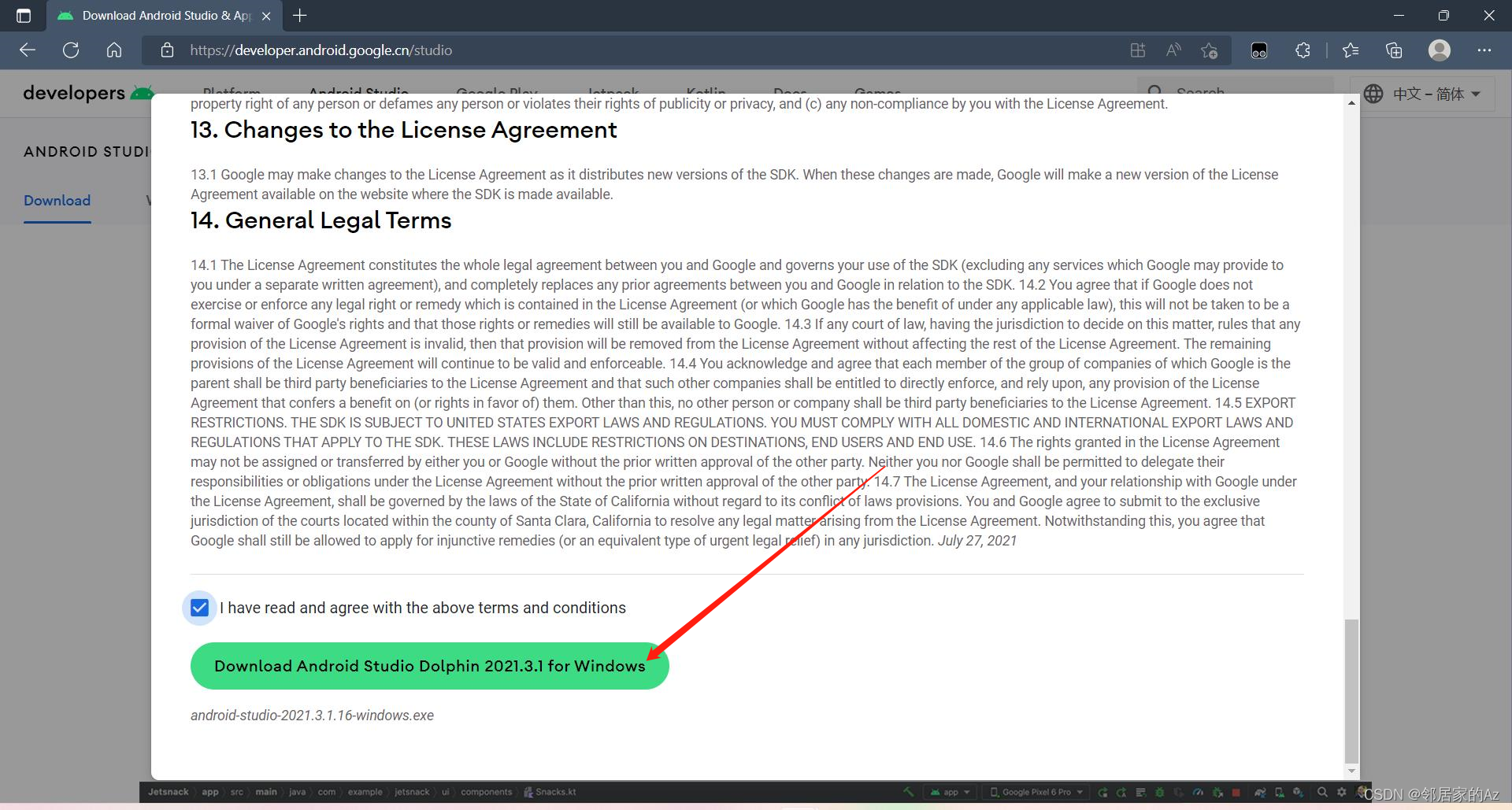The width and height of the screenshot is (1512, 810).
Task: Open the browser profile avatar
Action: pyautogui.click(x=1440, y=50)
